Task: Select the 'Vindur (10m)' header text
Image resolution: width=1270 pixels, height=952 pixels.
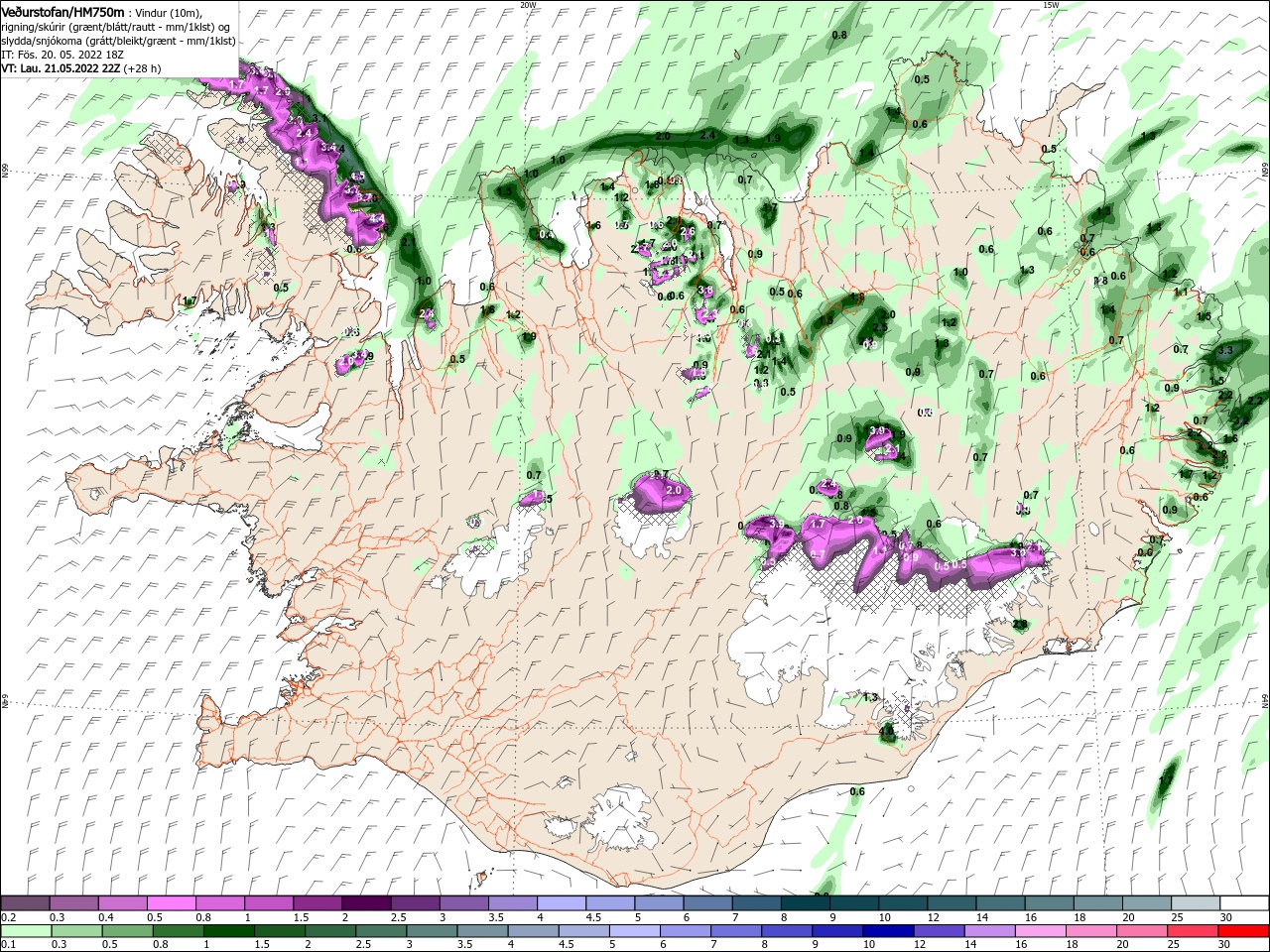Action: 168,12
